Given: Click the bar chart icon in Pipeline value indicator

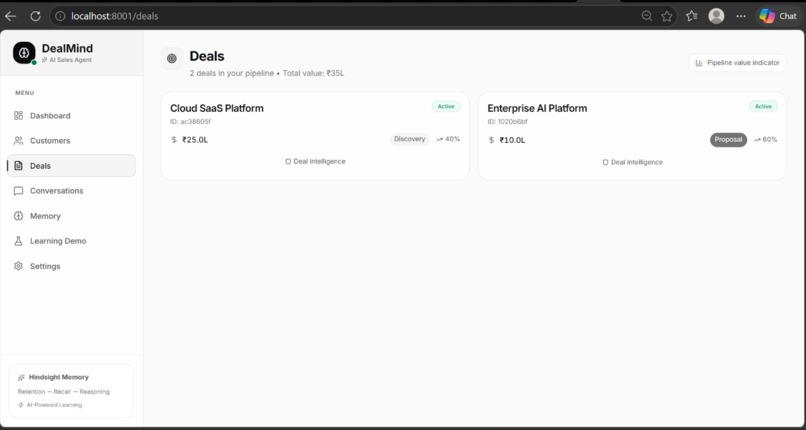Looking at the screenshot, I should point(699,63).
